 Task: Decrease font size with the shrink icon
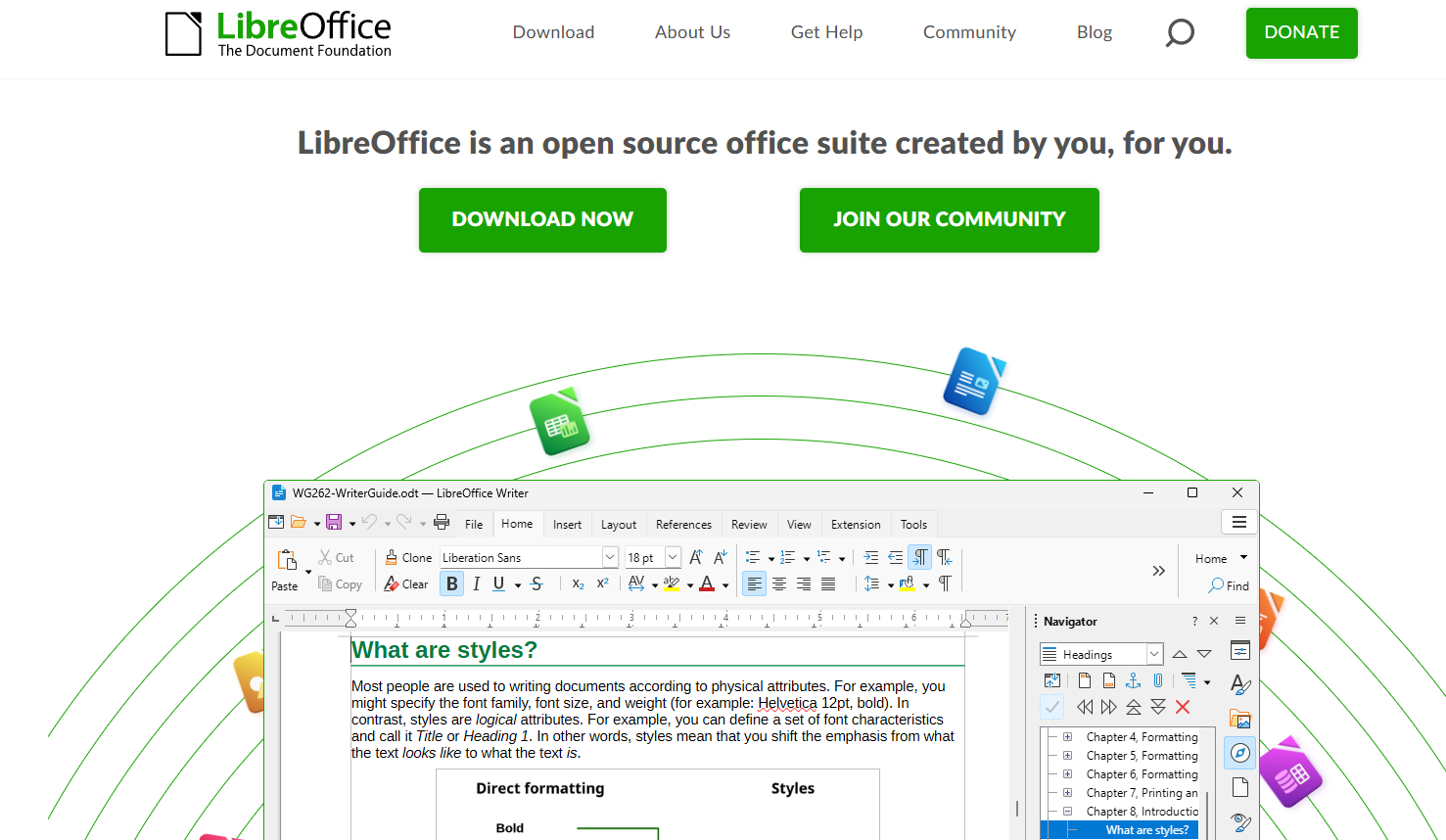point(721,557)
